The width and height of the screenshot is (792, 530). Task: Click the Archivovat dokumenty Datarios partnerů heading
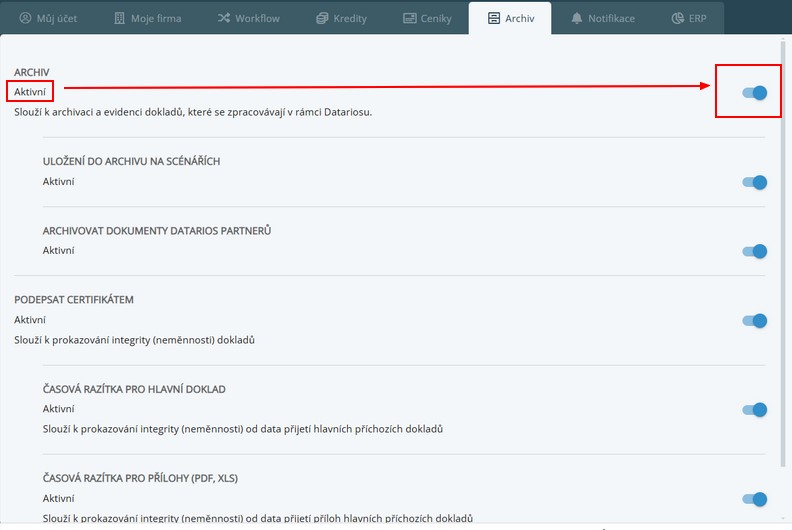157,231
